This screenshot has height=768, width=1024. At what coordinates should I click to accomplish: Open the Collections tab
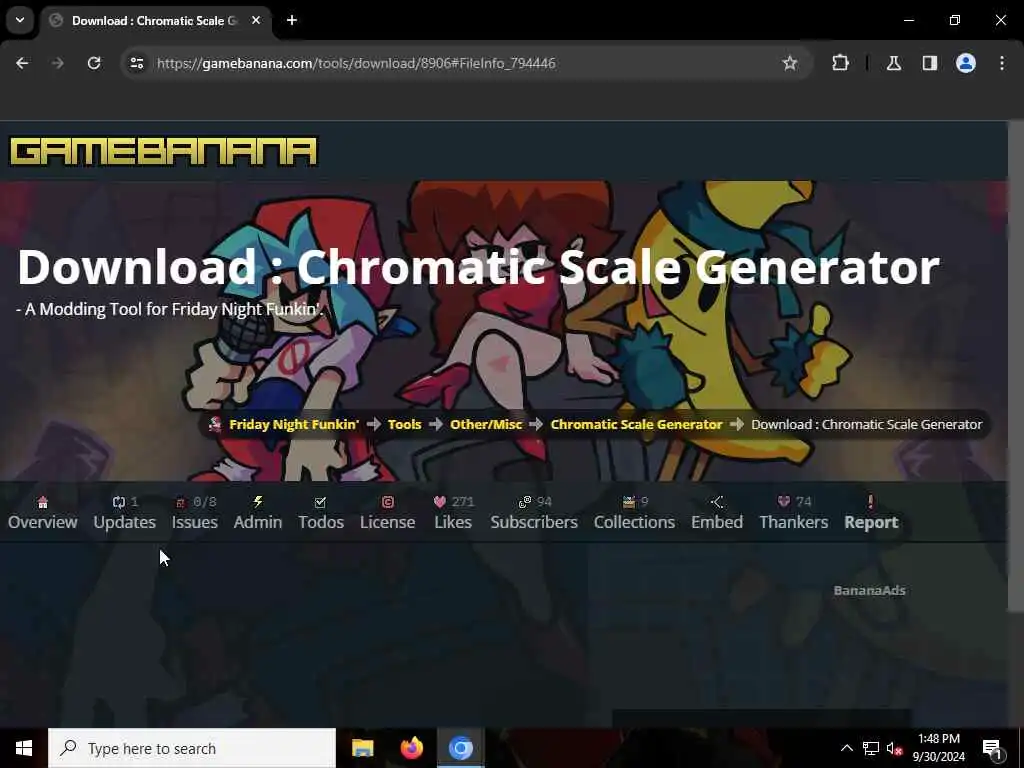pos(634,513)
